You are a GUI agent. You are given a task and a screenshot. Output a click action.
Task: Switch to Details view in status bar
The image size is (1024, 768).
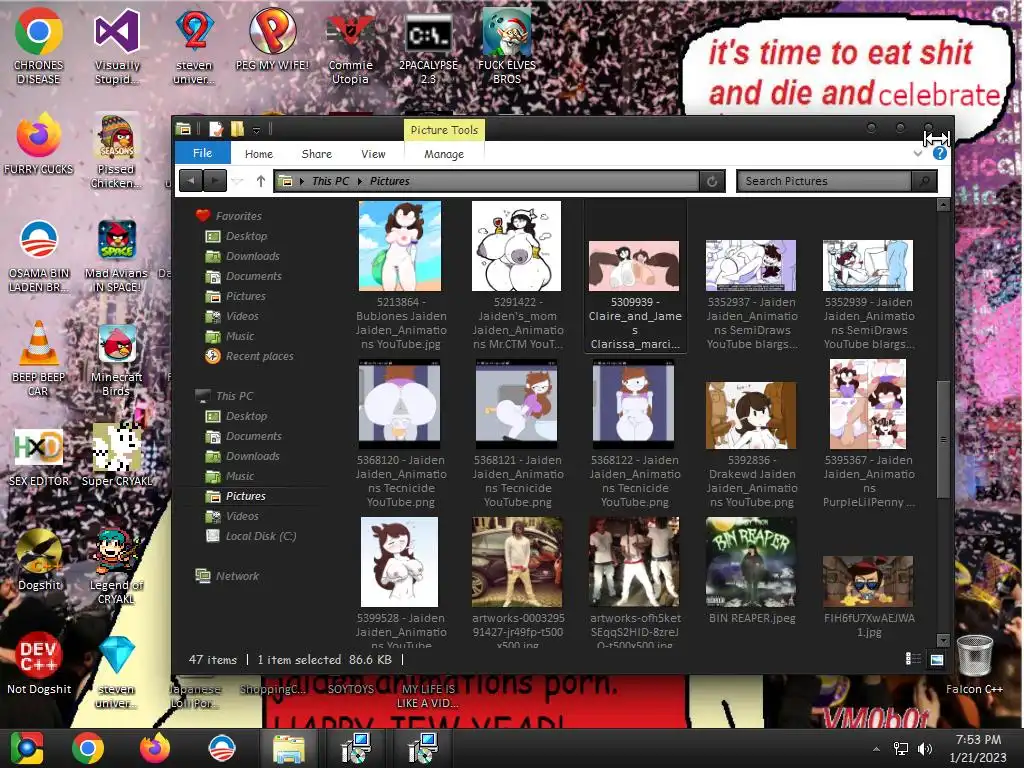click(x=913, y=659)
